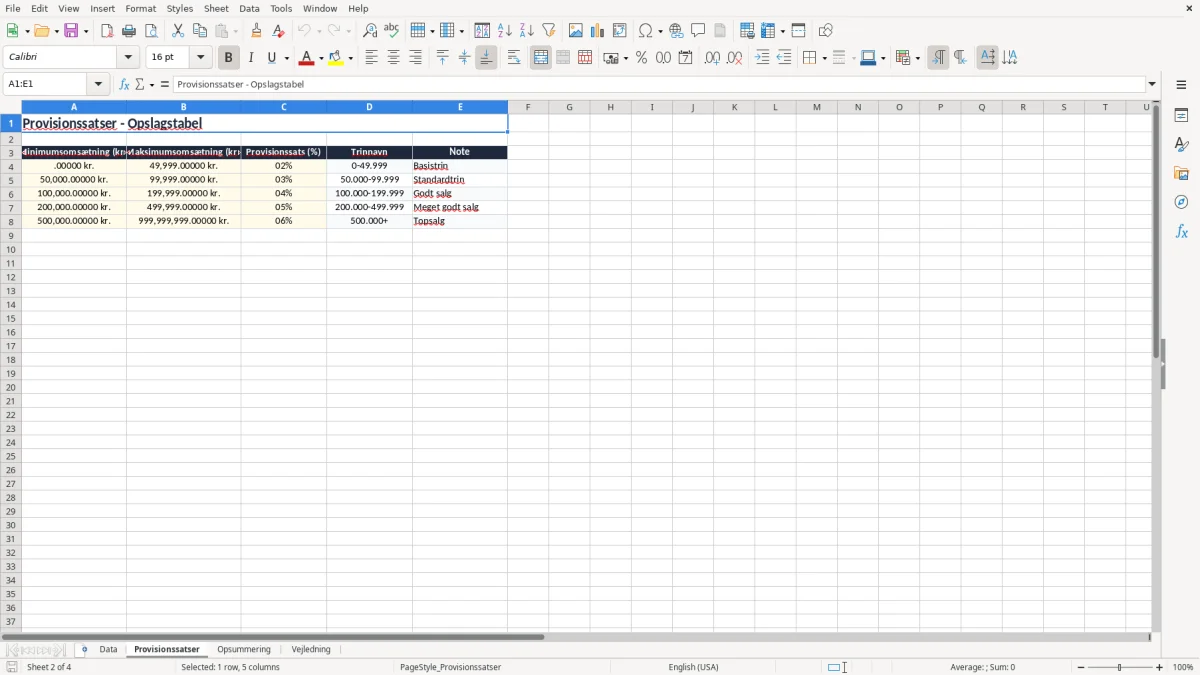Image resolution: width=1200 pixels, height=675 pixels.
Task: Insert a hyperlink
Action: tap(676, 31)
